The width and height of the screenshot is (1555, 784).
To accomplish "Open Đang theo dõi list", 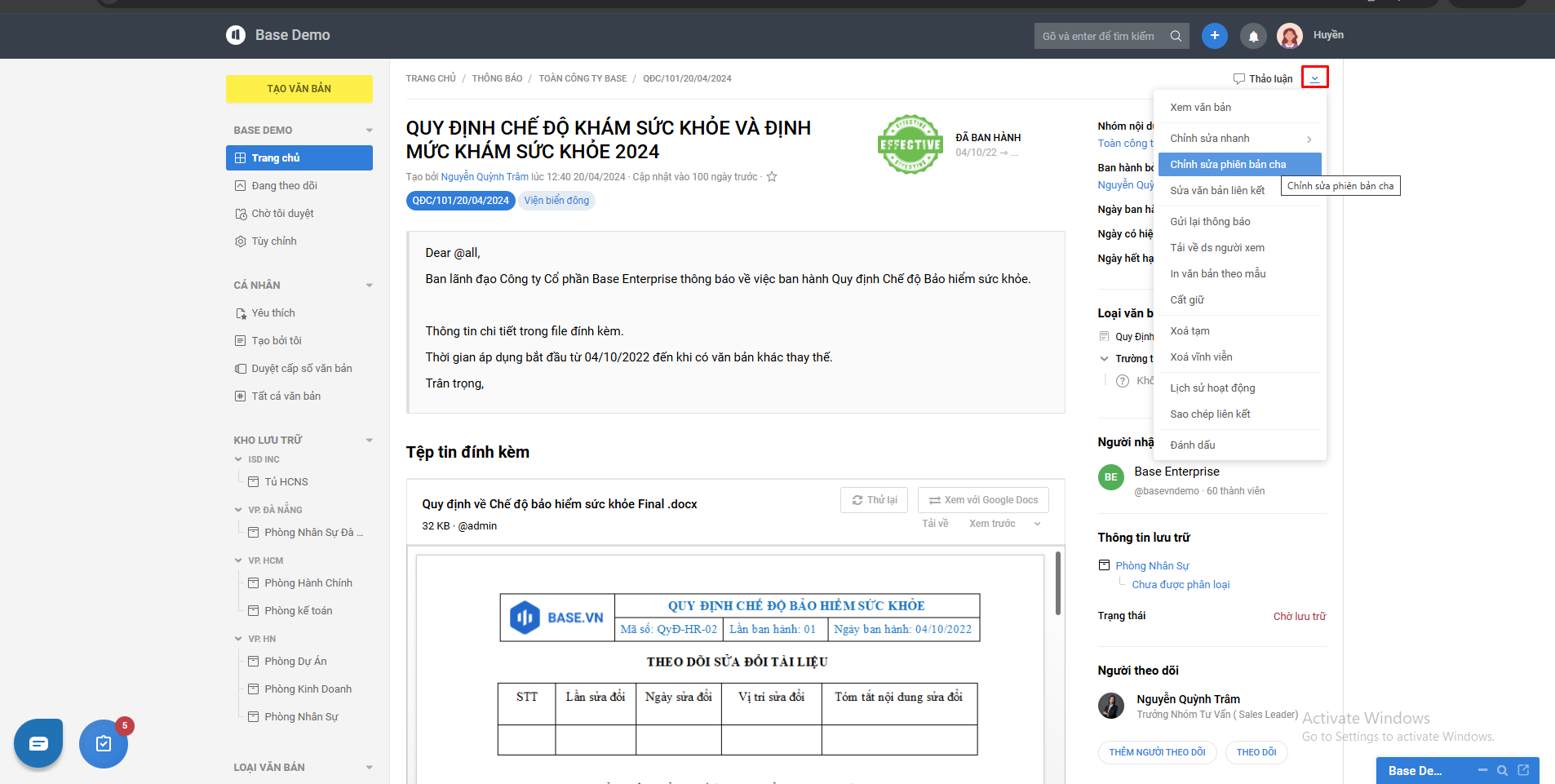I will point(299,186).
